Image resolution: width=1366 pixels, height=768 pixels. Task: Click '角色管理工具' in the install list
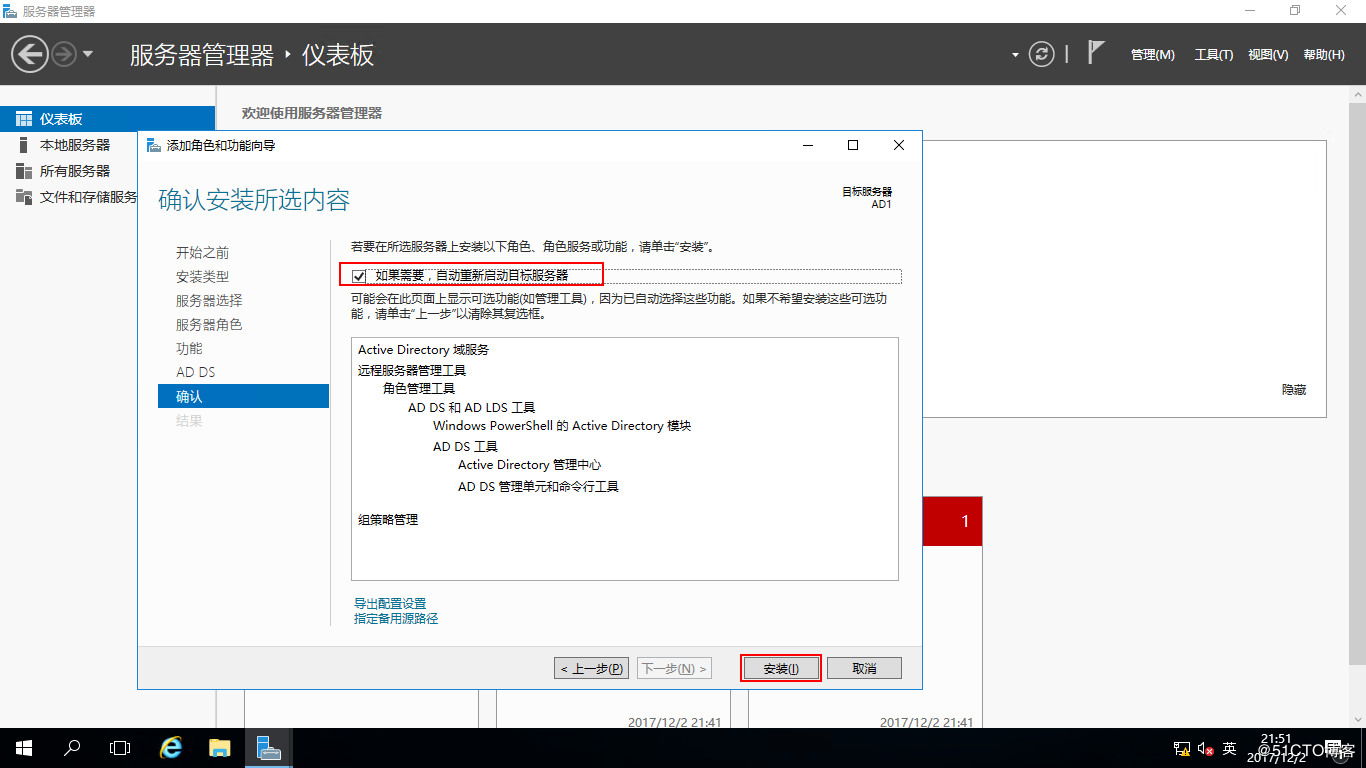[x=419, y=389]
